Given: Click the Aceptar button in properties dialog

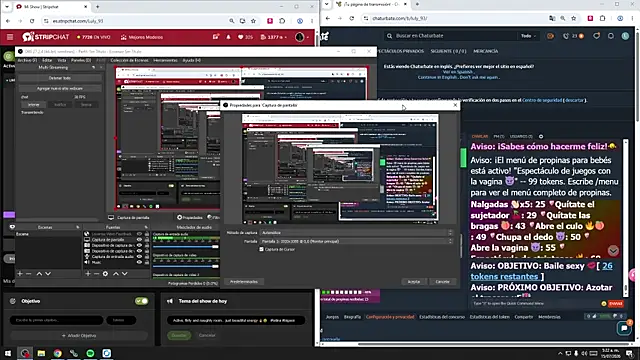Looking at the screenshot, I should point(414,282).
